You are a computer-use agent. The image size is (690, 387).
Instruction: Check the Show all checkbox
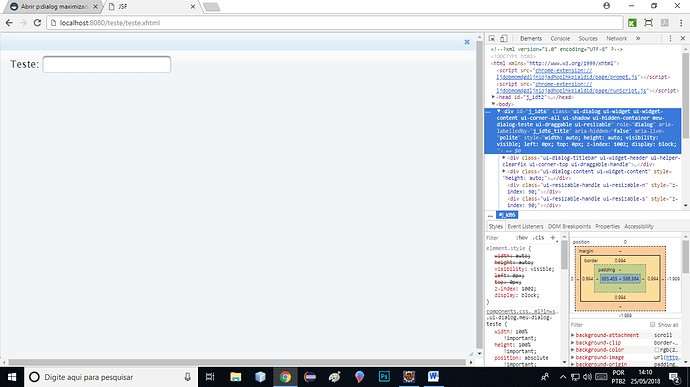(x=653, y=325)
